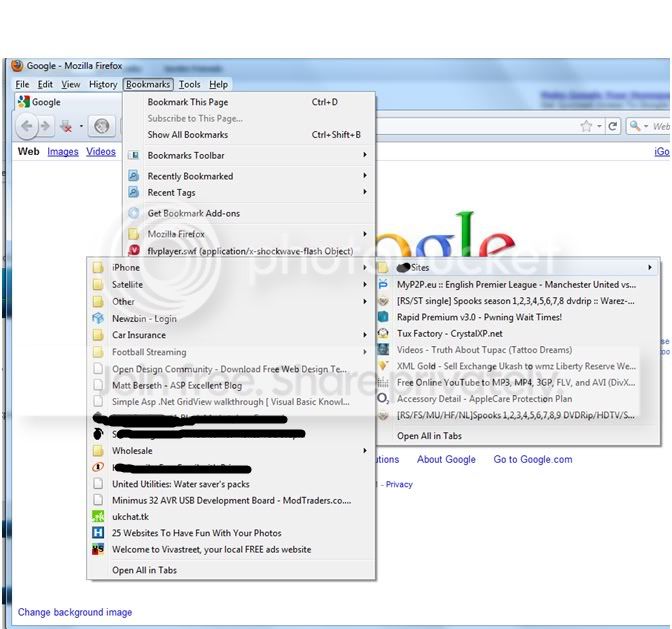Select Show All Bookmarks menu entry
The height and width of the screenshot is (629, 672).
click(x=249, y=135)
